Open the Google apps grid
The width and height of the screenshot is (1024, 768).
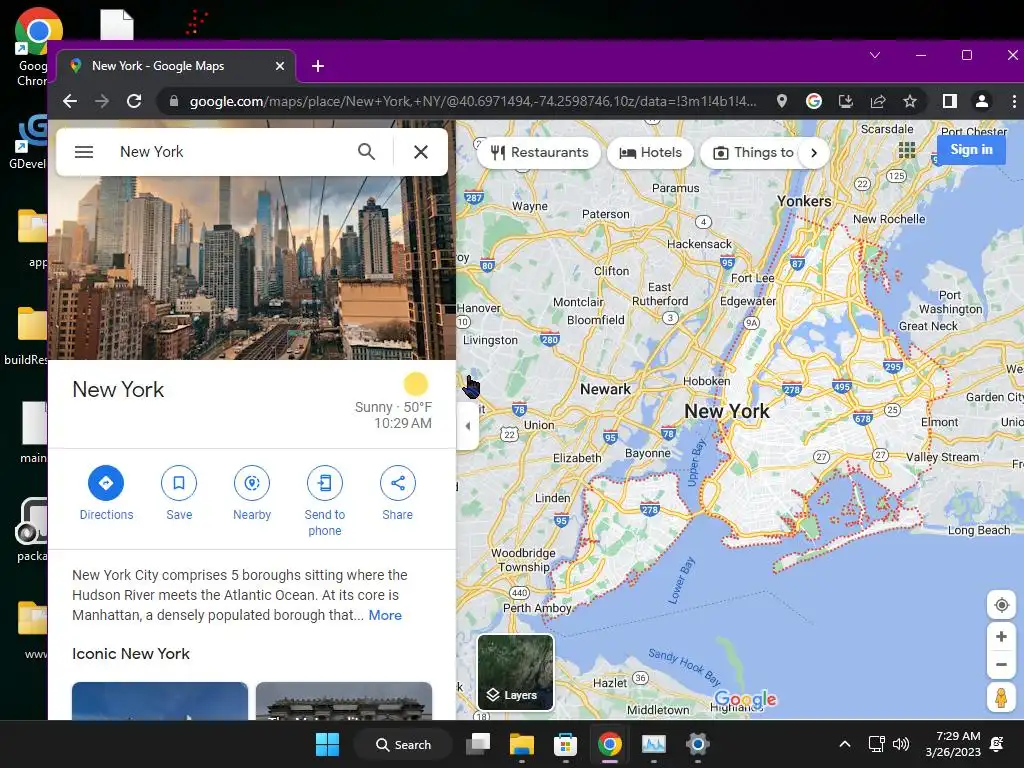click(906, 150)
